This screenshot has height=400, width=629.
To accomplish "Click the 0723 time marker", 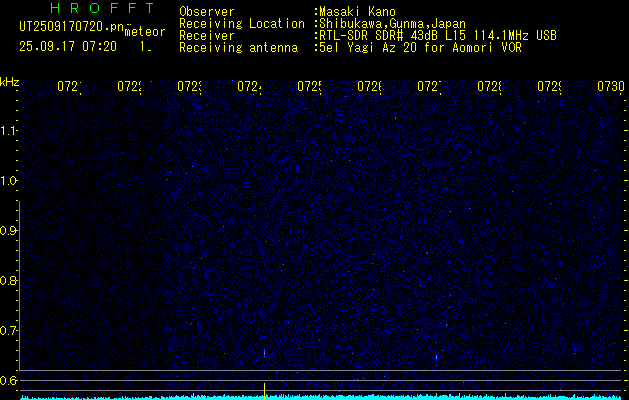I will click(x=189, y=86).
